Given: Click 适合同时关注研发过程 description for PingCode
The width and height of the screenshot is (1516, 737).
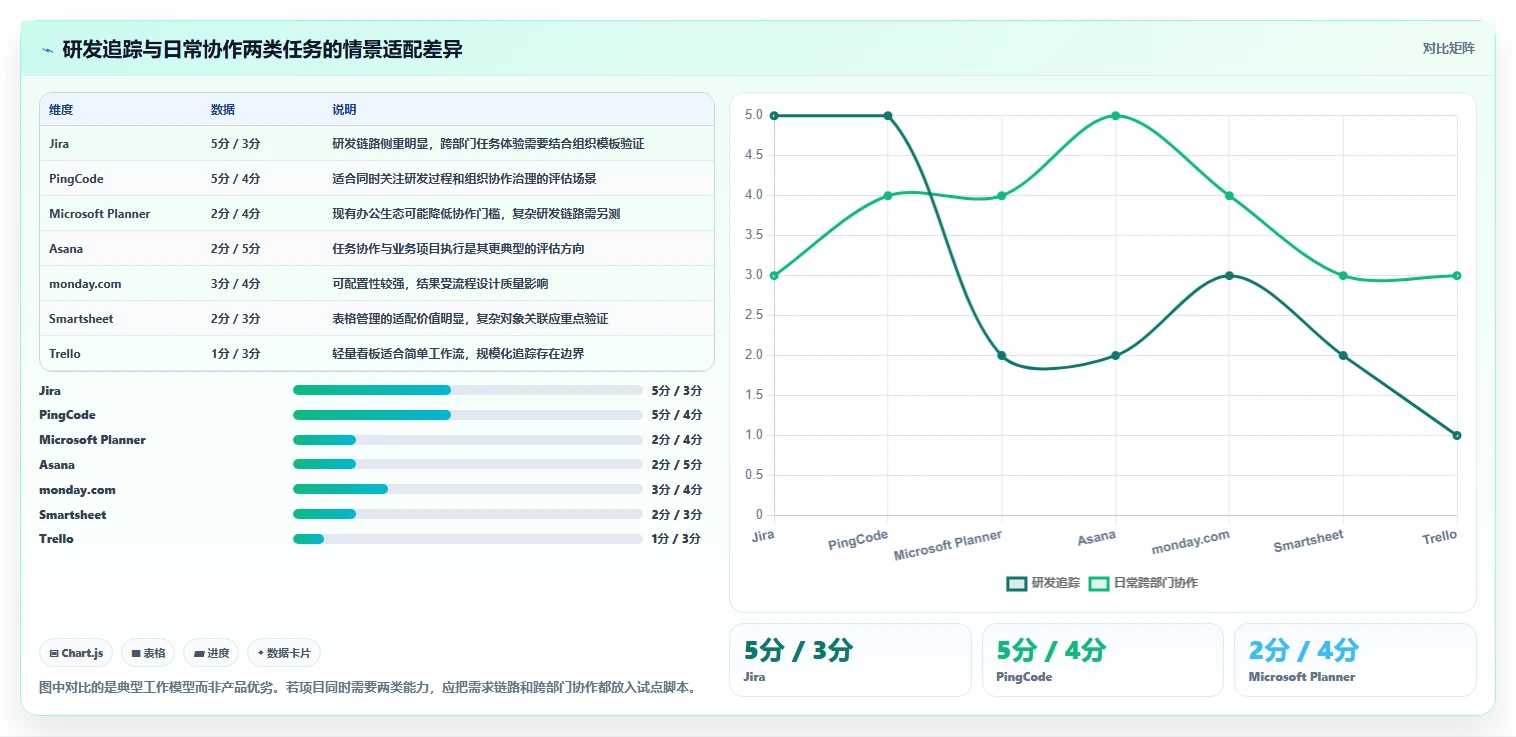Looking at the screenshot, I should coord(464,179).
